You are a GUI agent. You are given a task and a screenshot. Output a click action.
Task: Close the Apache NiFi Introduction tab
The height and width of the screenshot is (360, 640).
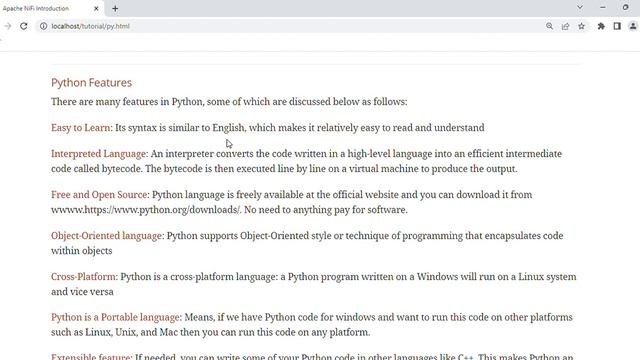click(96, 8)
